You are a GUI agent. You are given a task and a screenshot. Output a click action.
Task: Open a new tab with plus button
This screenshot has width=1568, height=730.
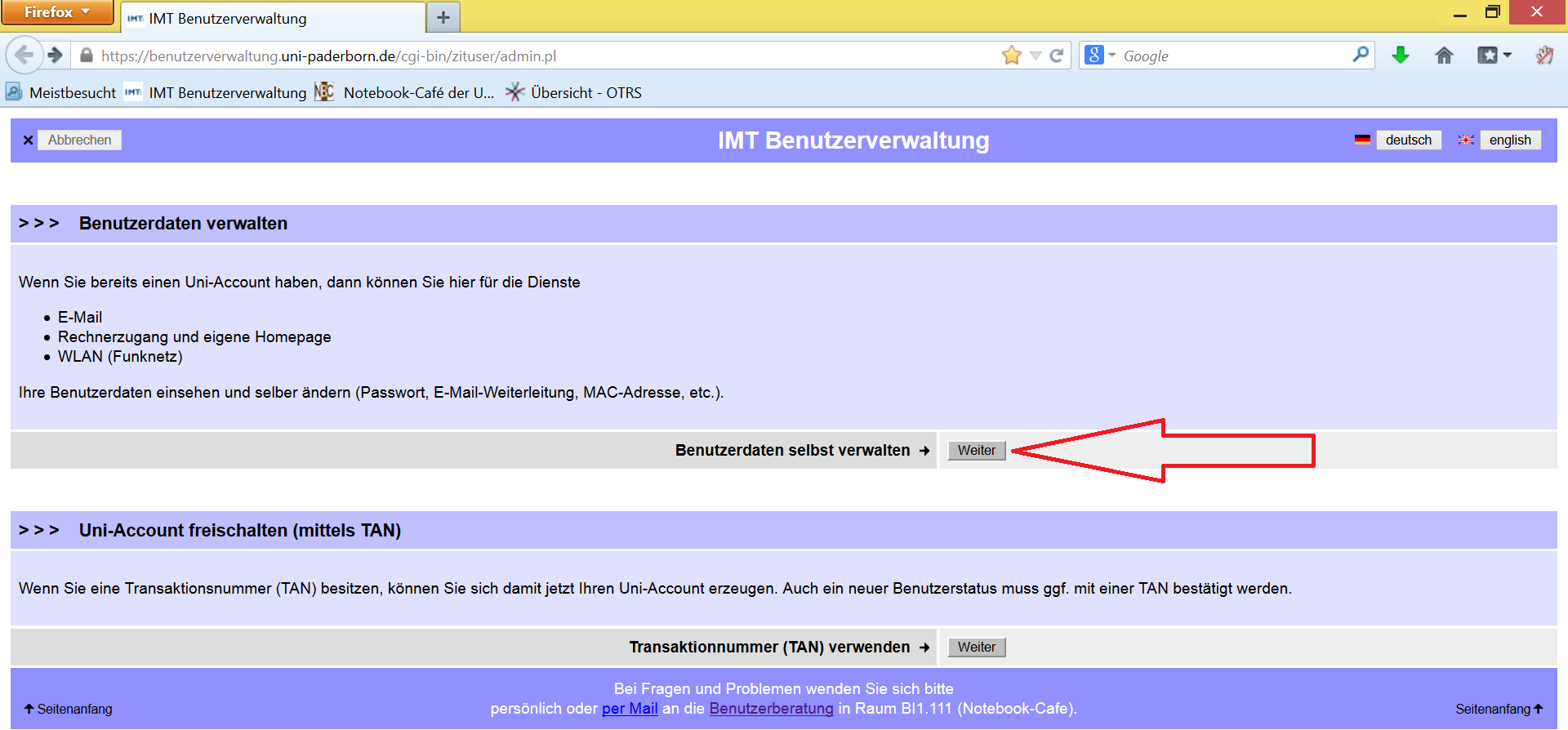click(x=443, y=17)
